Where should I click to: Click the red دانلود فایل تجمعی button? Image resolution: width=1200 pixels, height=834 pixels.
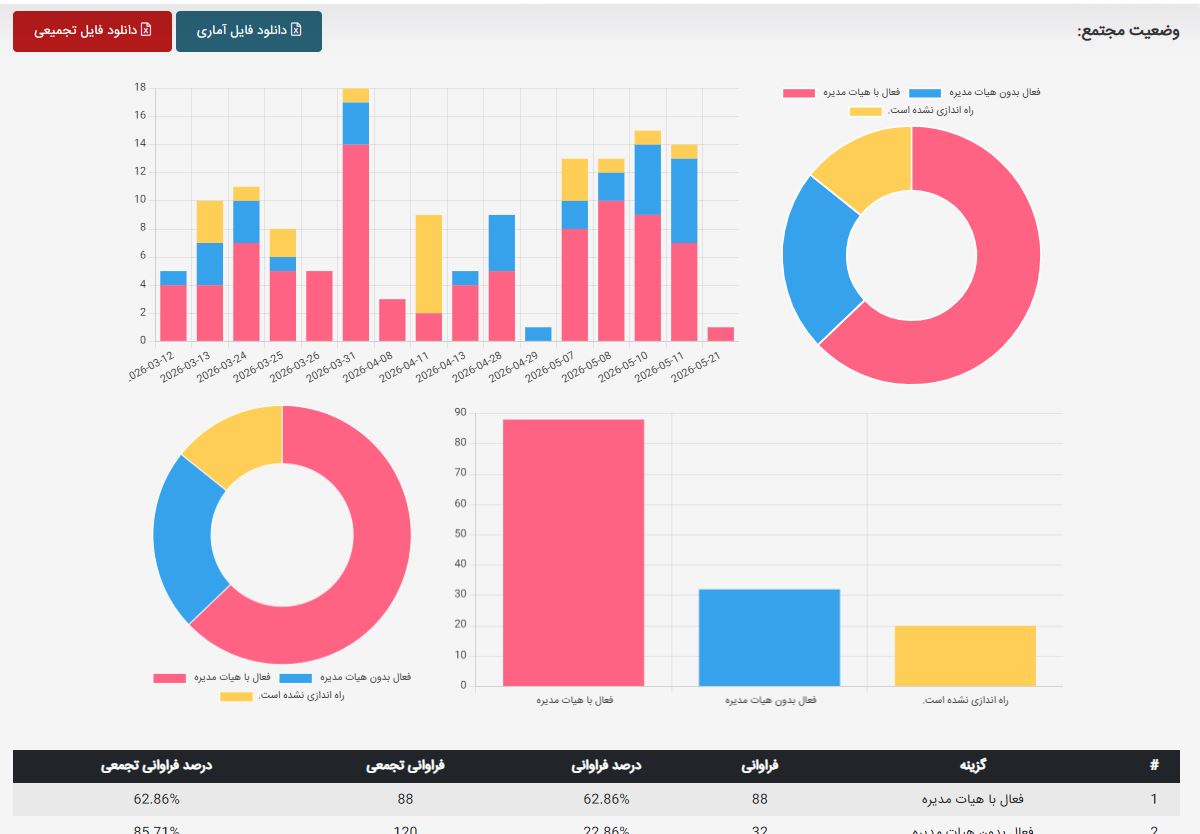[x=92, y=31]
